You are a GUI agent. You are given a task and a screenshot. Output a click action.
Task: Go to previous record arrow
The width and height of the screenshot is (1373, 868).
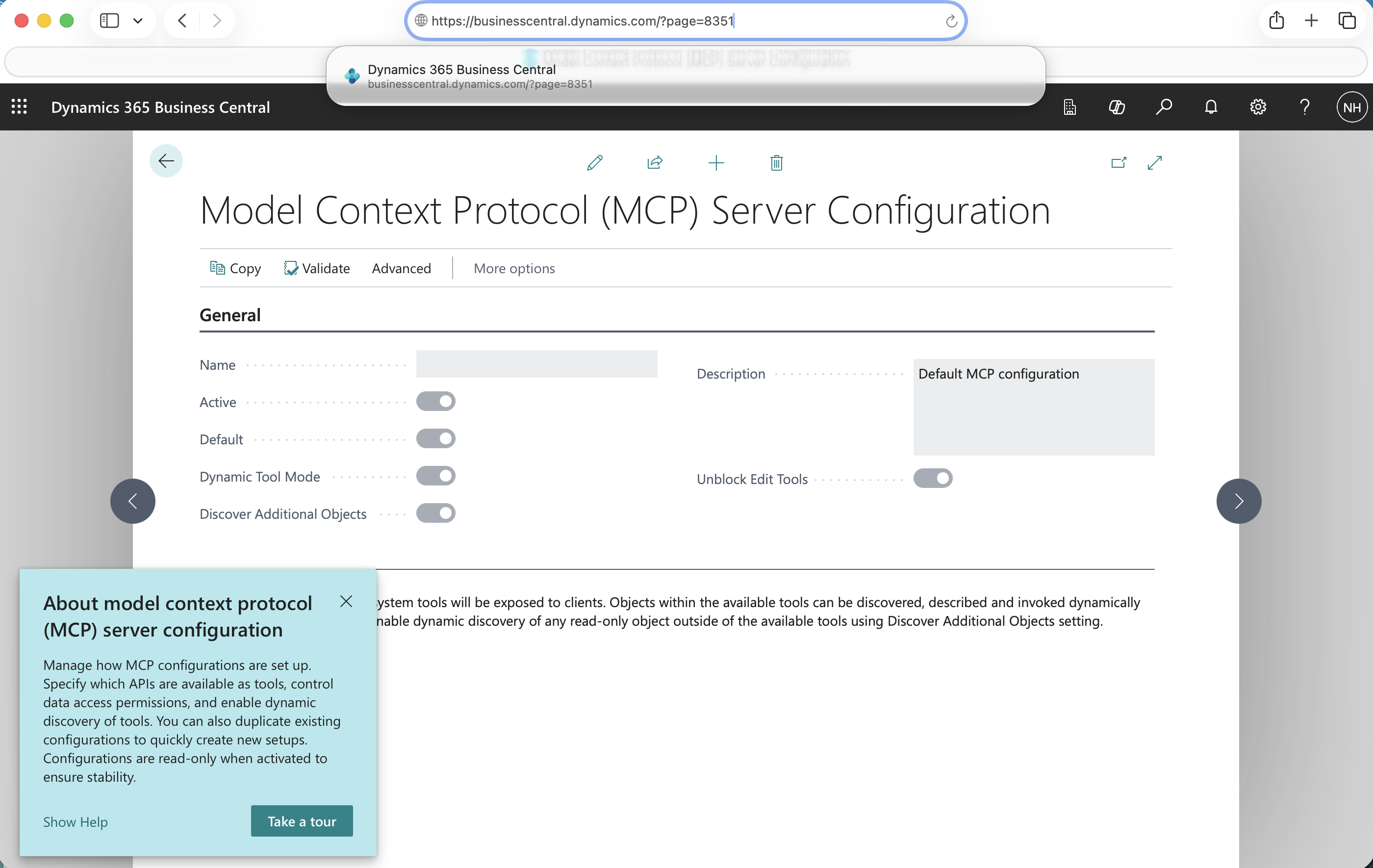click(133, 501)
